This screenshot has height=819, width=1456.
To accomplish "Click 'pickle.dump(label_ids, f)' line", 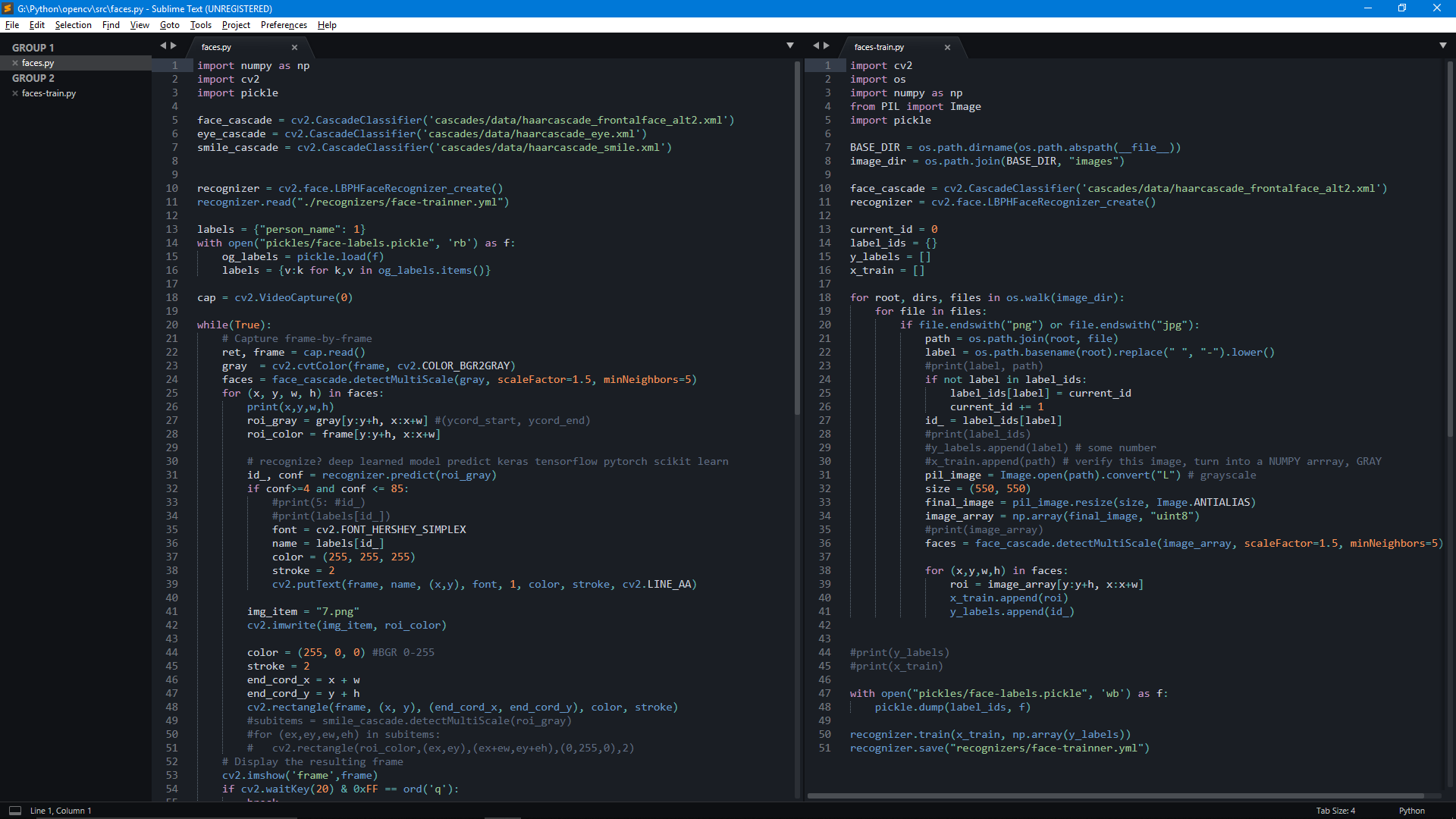I will coord(952,707).
